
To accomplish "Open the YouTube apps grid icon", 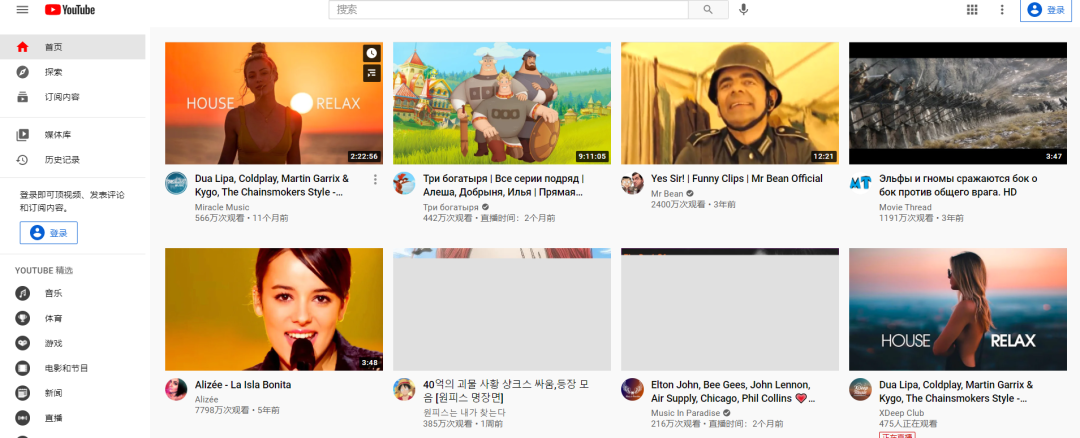I will 972,10.
